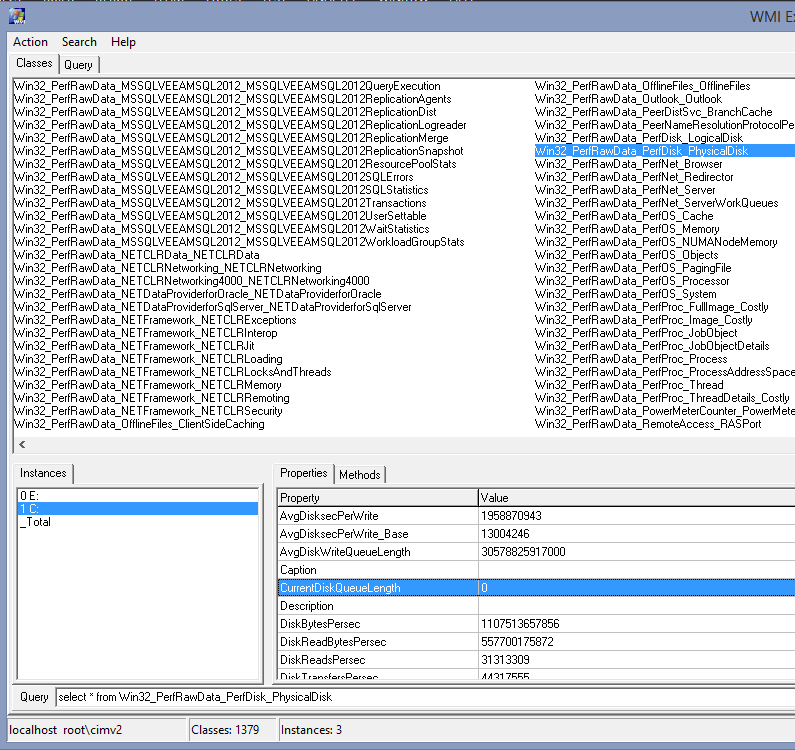This screenshot has width=795, height=750.
Task: Click into the Query text field
Action: tap(425, 697)
